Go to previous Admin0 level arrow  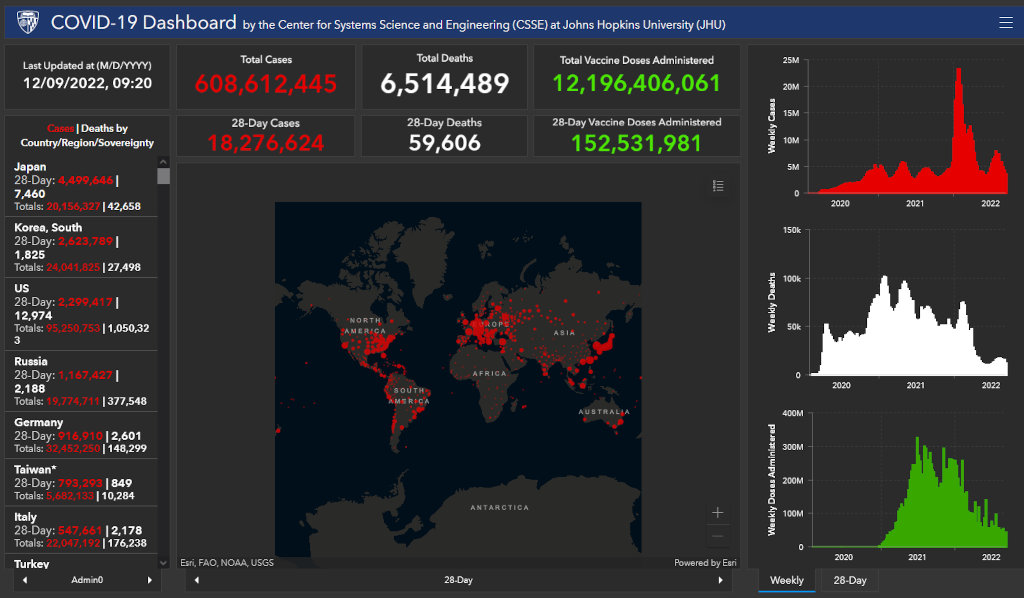pos(25,580)
